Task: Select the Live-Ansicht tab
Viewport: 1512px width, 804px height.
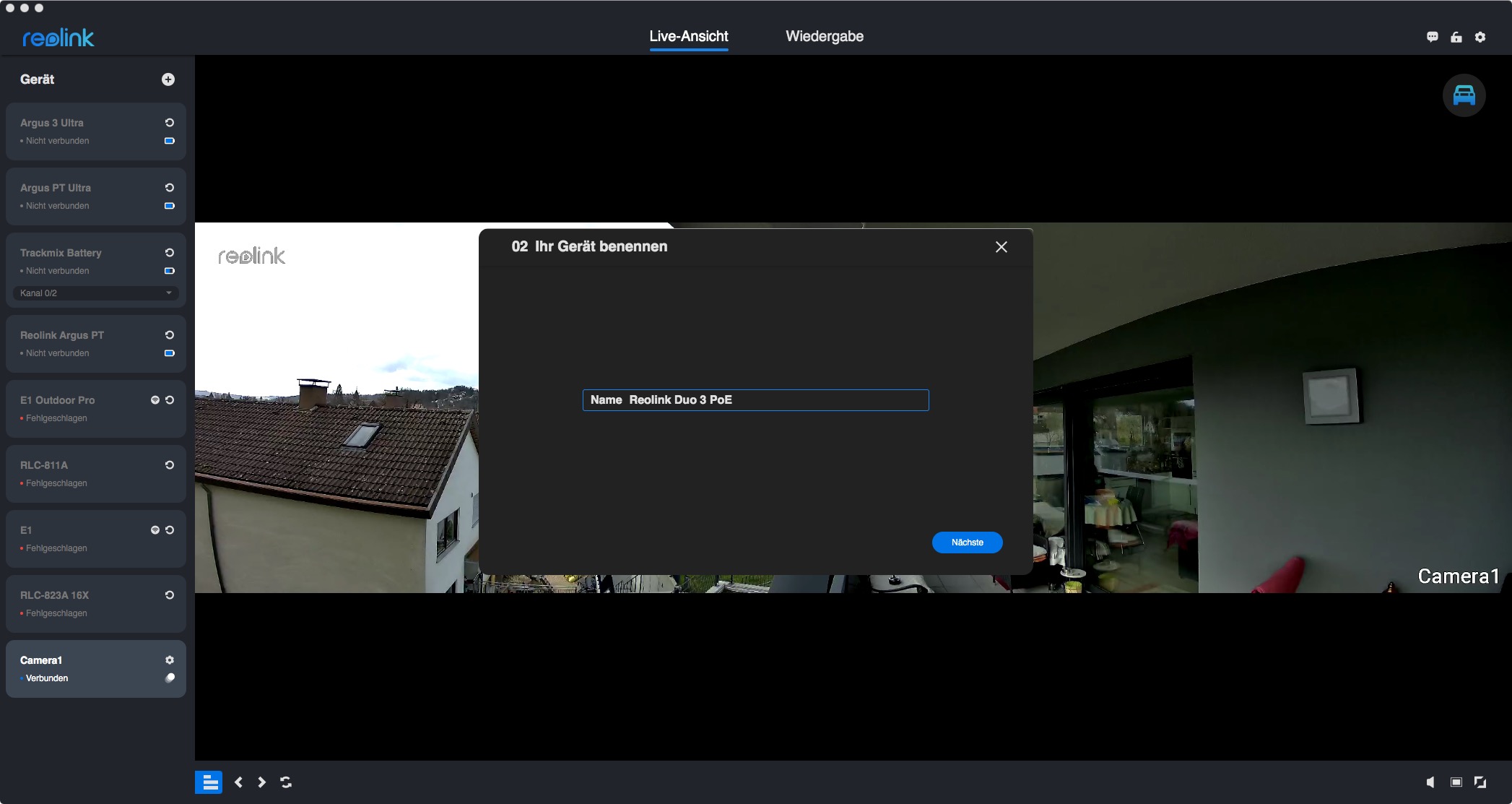Action: [688, 36]
